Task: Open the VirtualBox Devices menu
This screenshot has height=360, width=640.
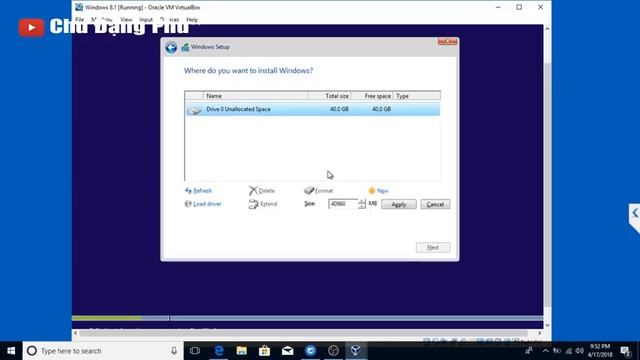Action: click(x=169, y=19)
